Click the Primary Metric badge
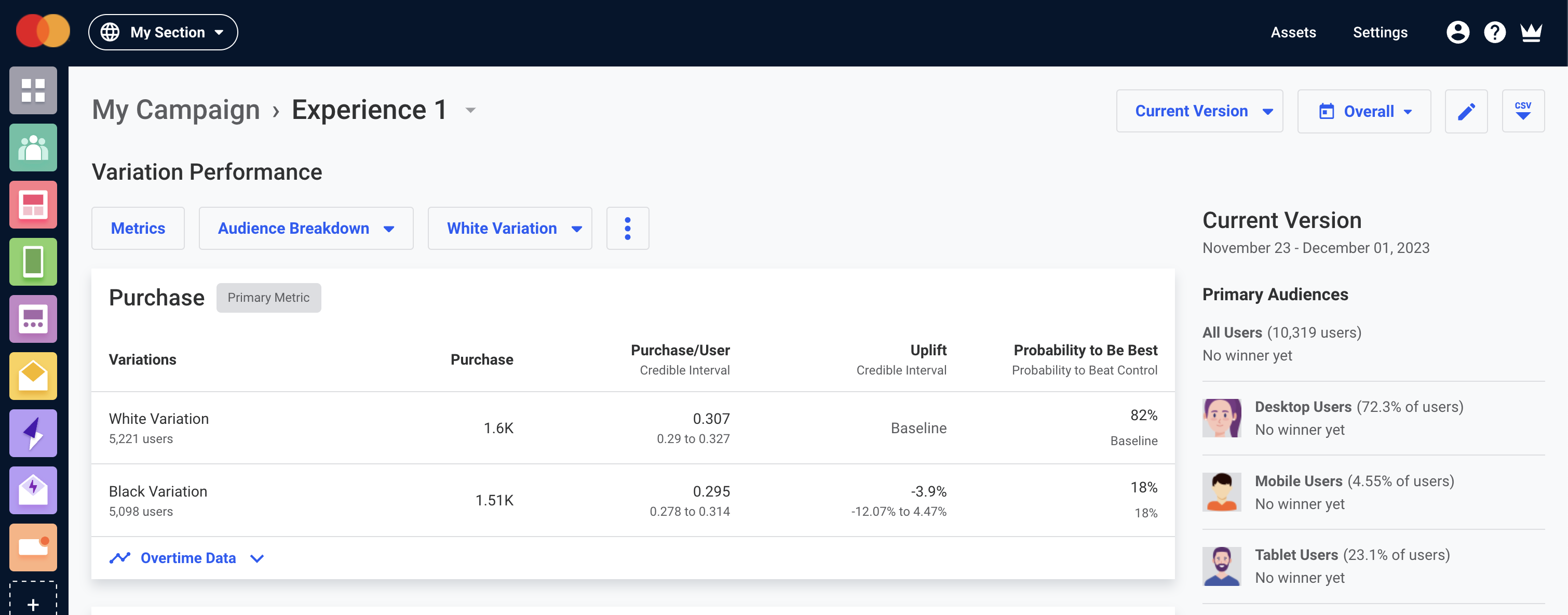The height and width of the screenshot is (615, 1568). click(268, 298)
